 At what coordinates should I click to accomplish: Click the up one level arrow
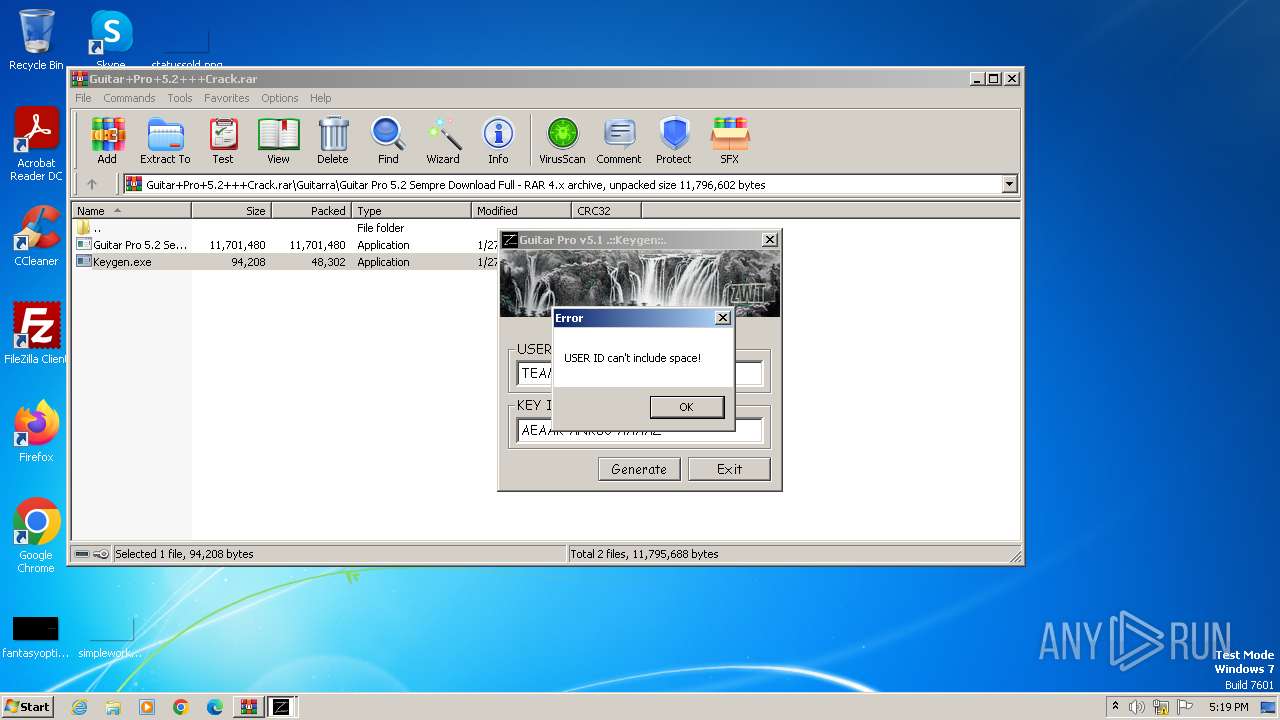[92, 184]
